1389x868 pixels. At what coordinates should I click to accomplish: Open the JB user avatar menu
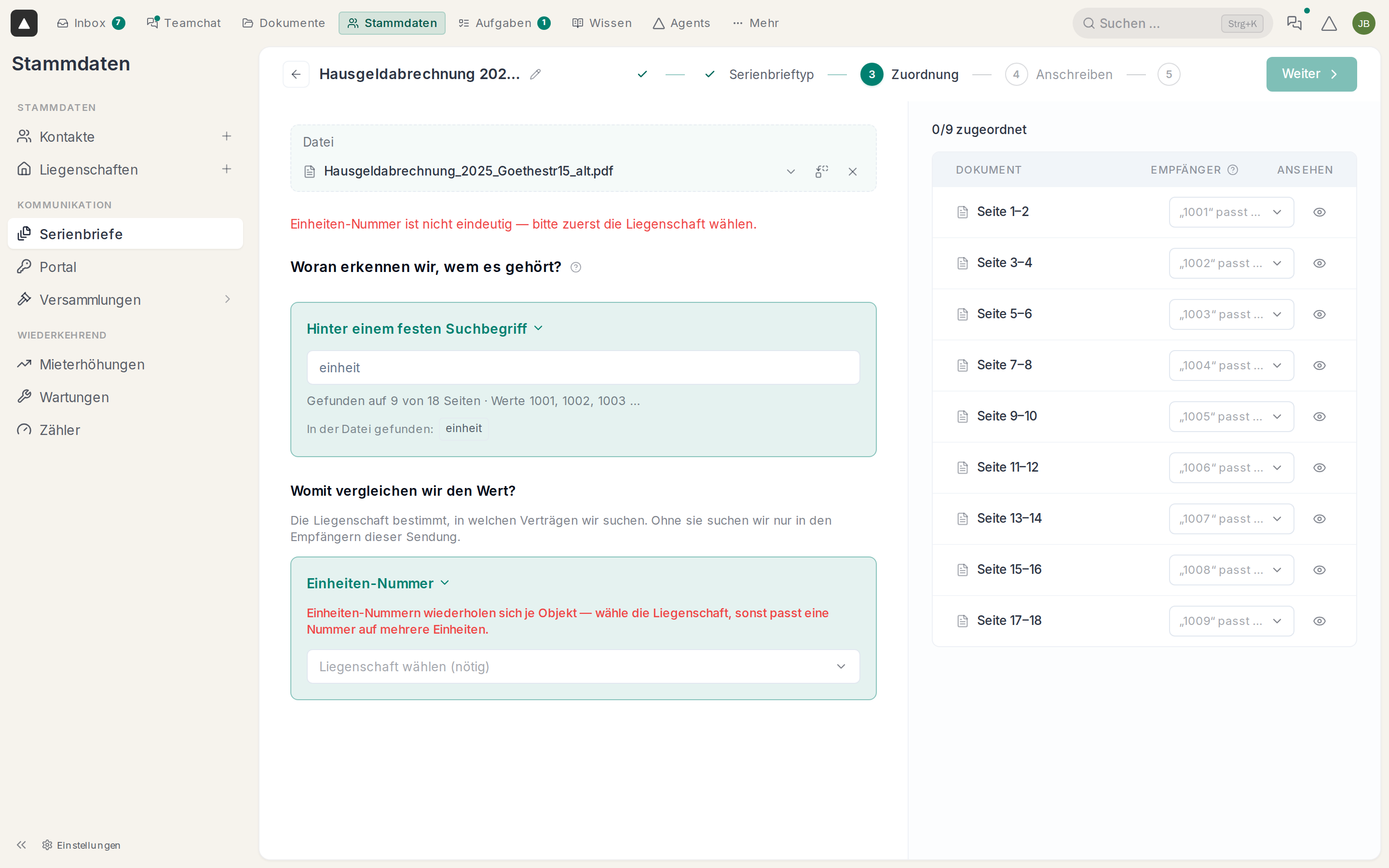pos(1364,23)
